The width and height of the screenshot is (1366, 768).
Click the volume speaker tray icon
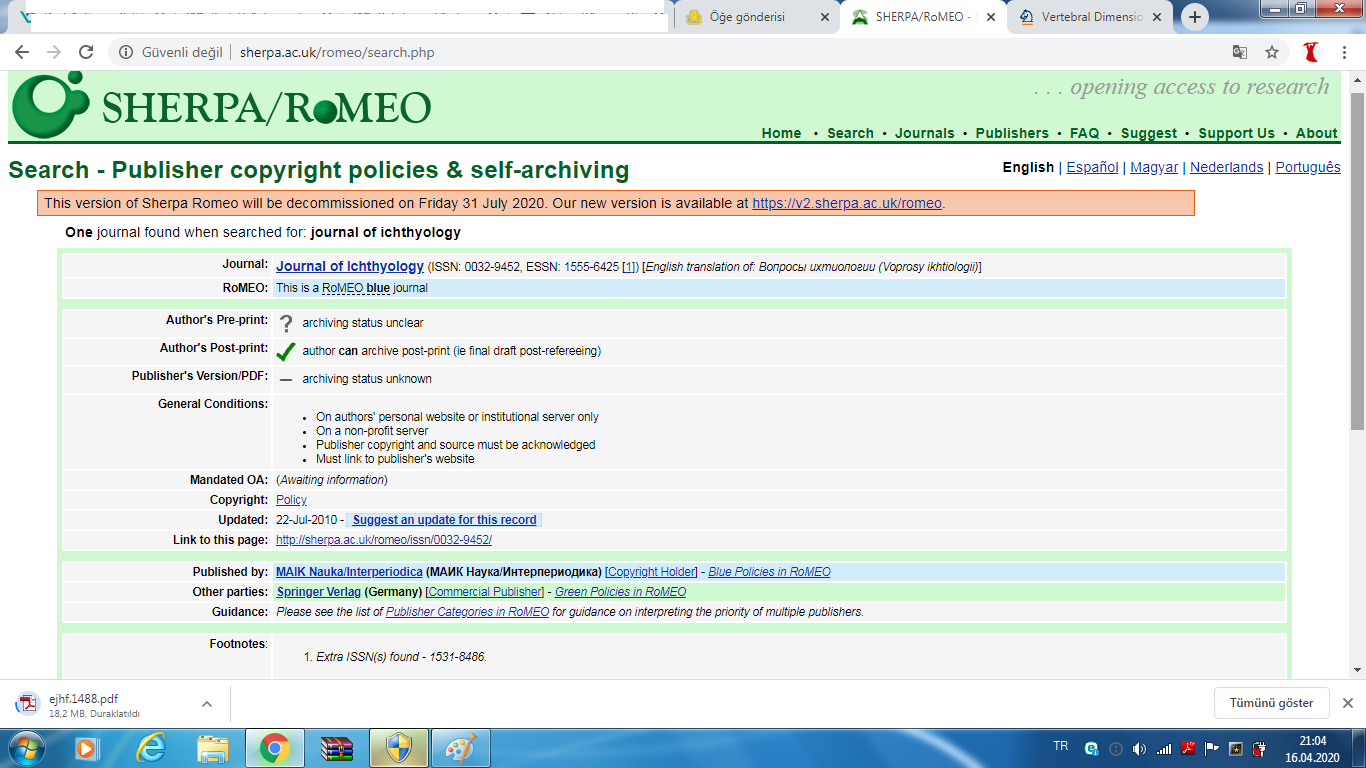point(1139,748)
